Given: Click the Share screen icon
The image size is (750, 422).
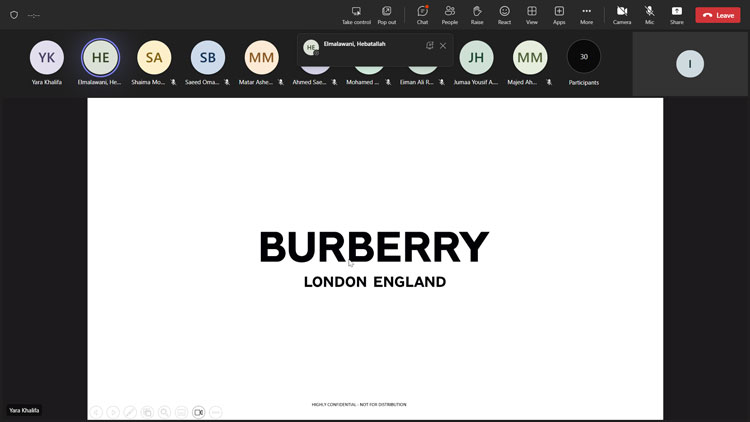Looking at the screenshot, I should click(677, 14).
